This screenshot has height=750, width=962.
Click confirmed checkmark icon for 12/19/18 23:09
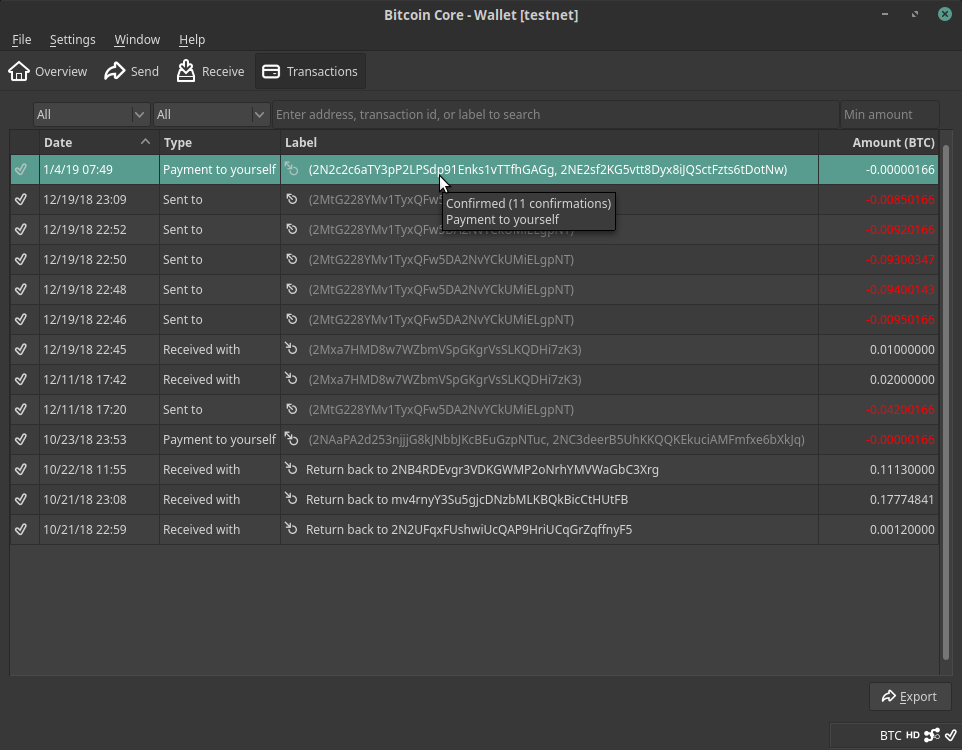point(21,199)
